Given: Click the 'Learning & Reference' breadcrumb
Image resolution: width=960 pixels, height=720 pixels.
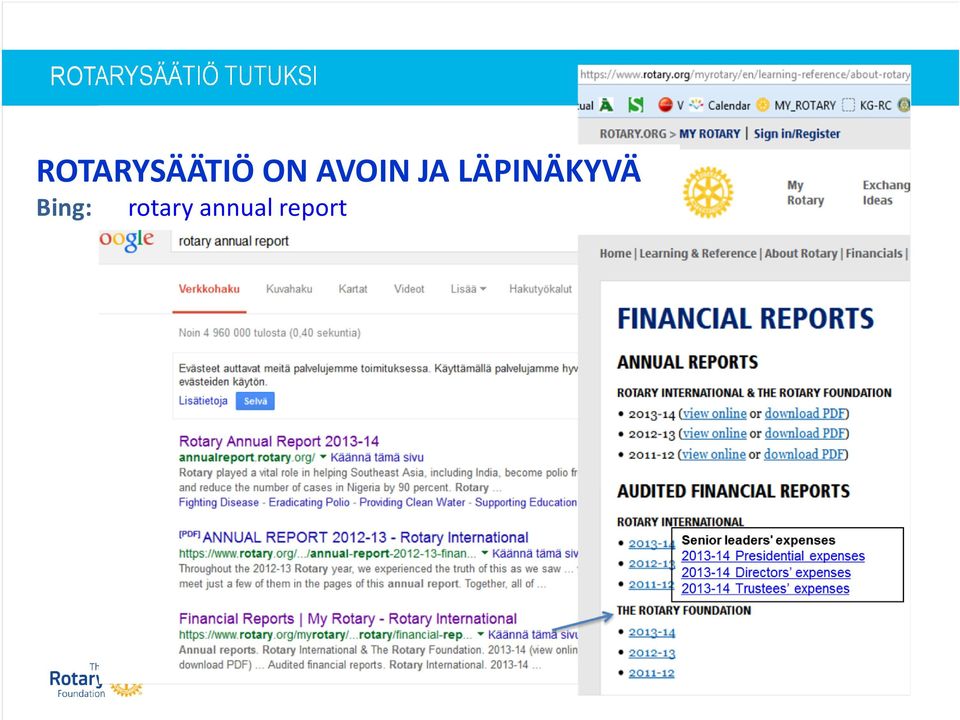Looking at the screenshot, I should [698, 253].
